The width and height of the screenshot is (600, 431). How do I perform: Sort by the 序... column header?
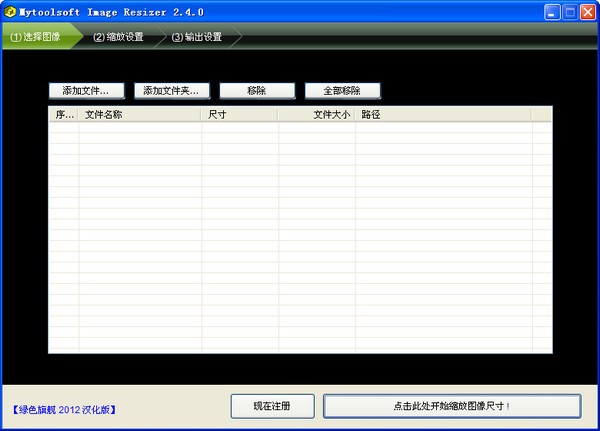[x=64, y=114]
